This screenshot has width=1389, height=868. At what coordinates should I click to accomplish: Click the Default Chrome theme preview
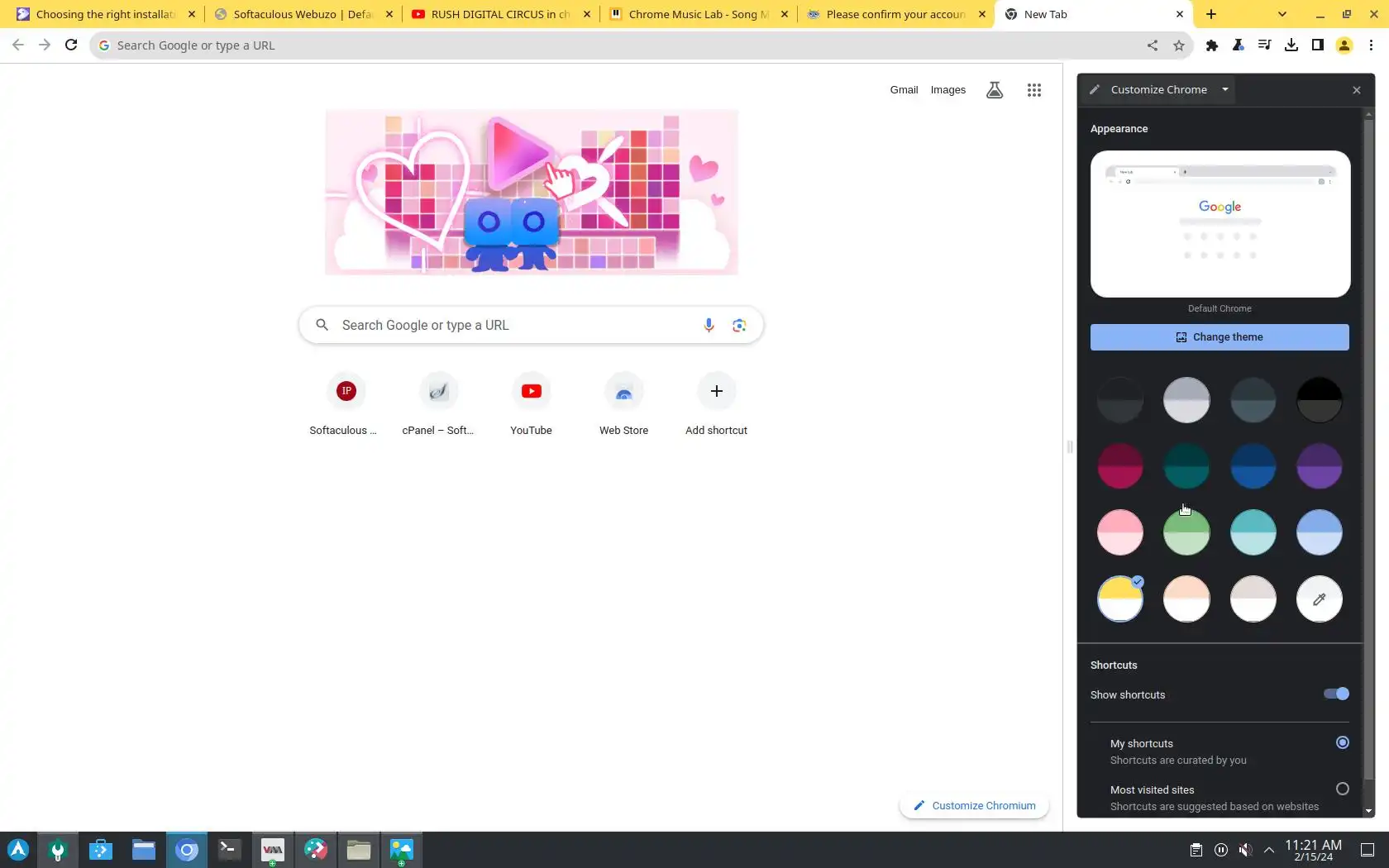[x=1220, y=224]
